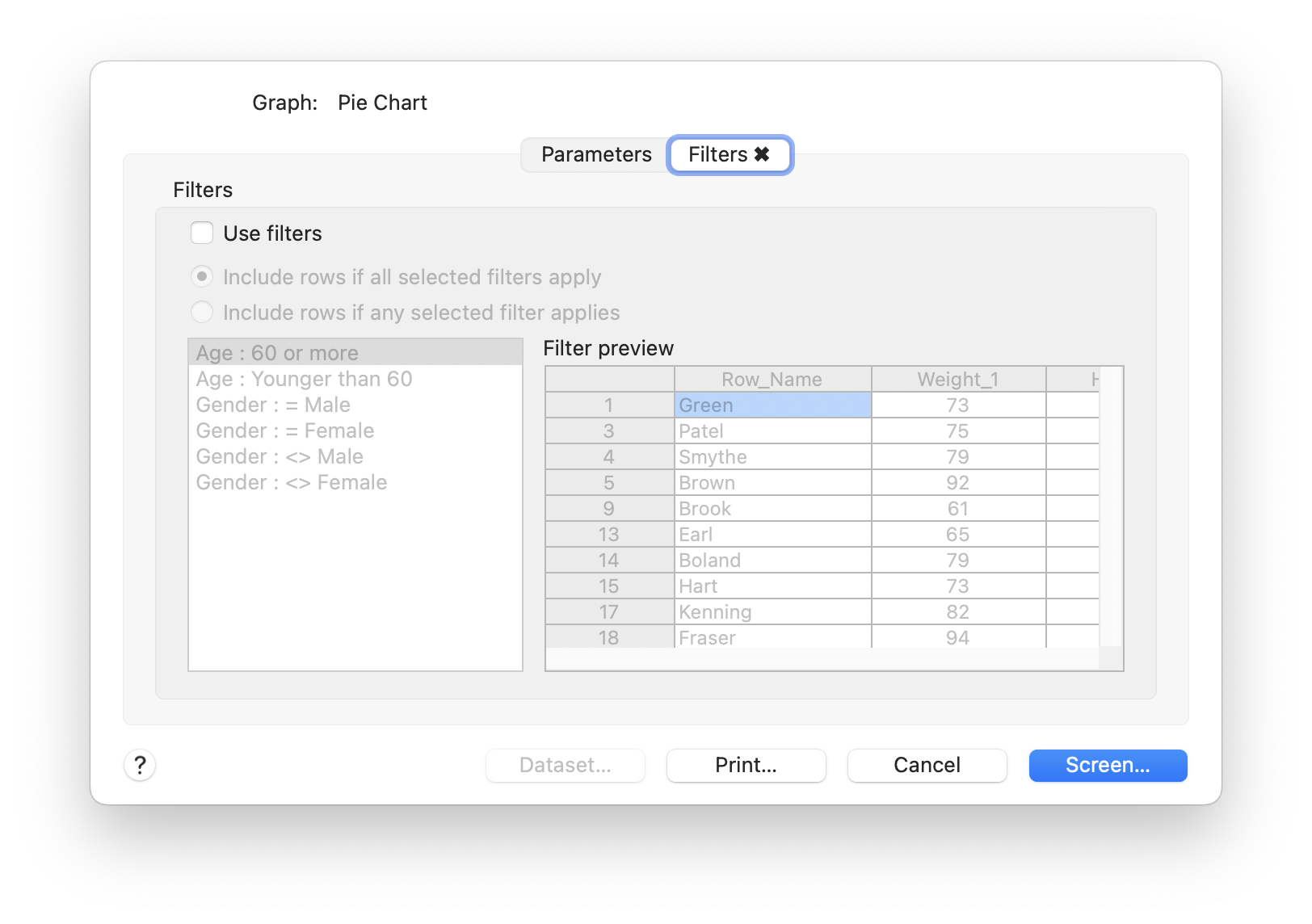This screenshot has height=924, width=1312.
Task: Switch to the Parameters tab
Action: (597, 154)
